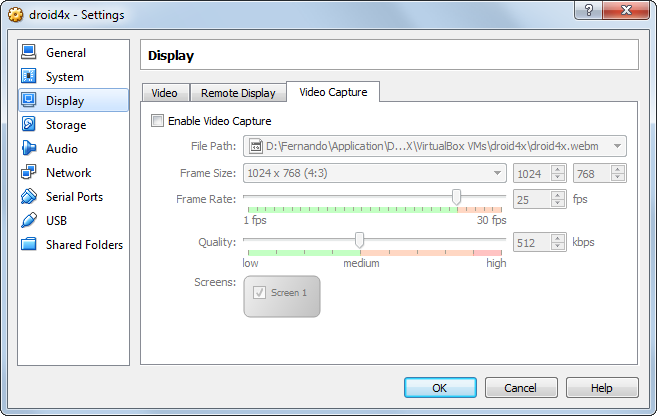Select the Storage settings category
Image resolution: width=657 pixels, height=416 pixels.
tap(74, 124)
